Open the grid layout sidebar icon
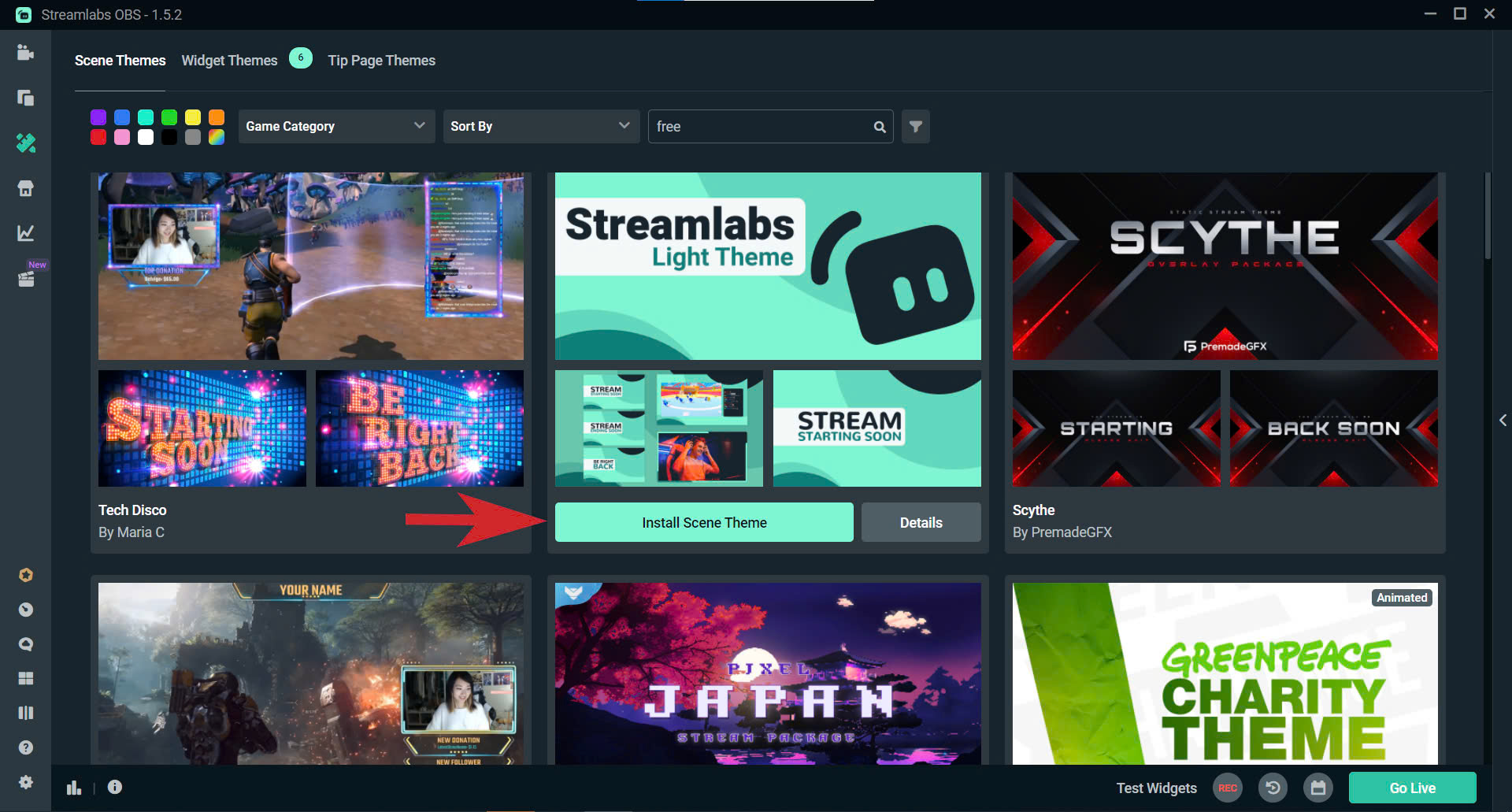Screen dimensions: 1512x812 26,678
